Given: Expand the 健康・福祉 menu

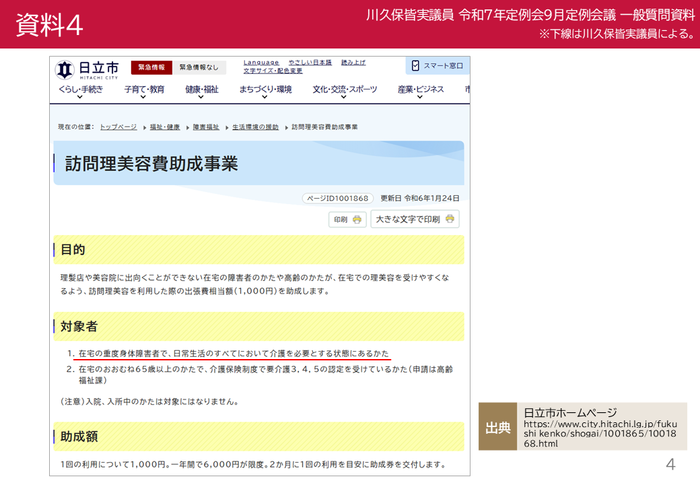Looking at the screenshot, I should [201, 91].
